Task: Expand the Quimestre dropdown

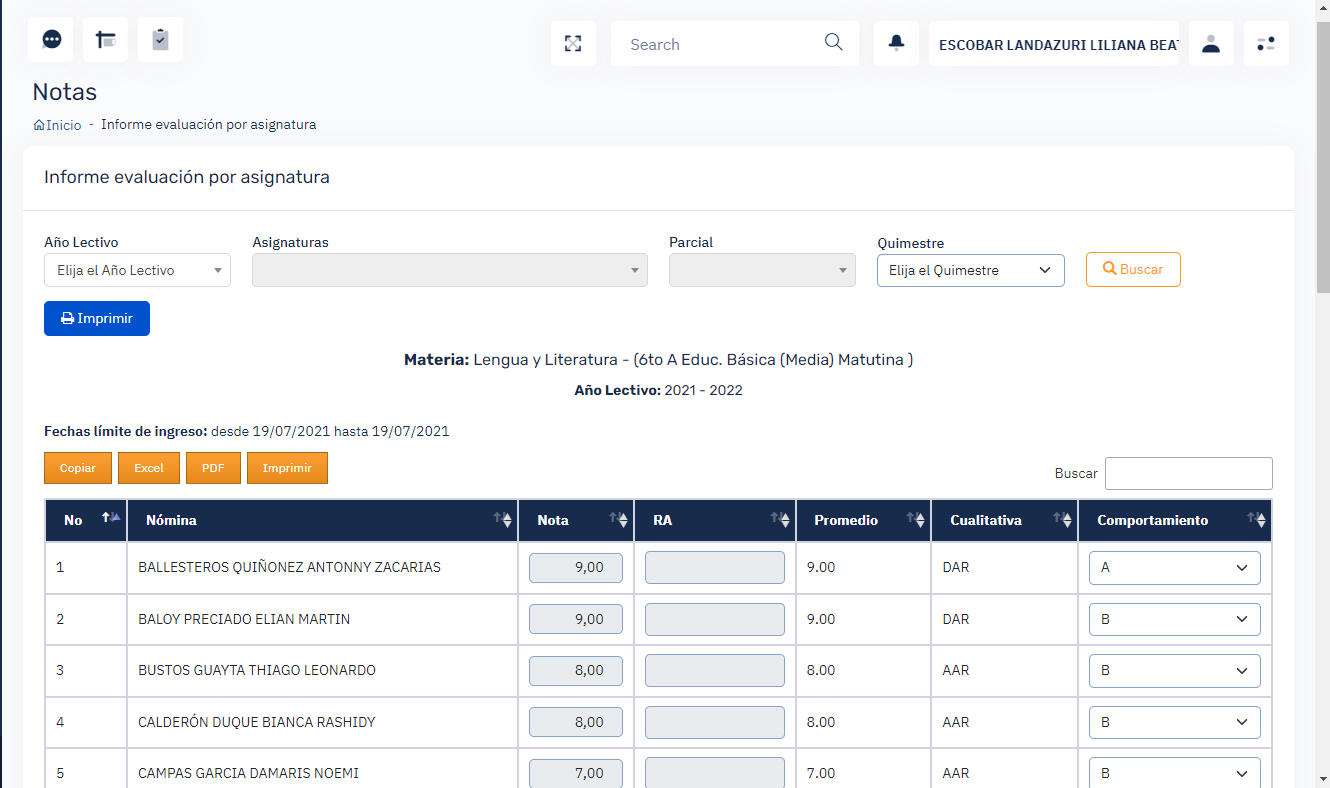Action: click(970, 270)
